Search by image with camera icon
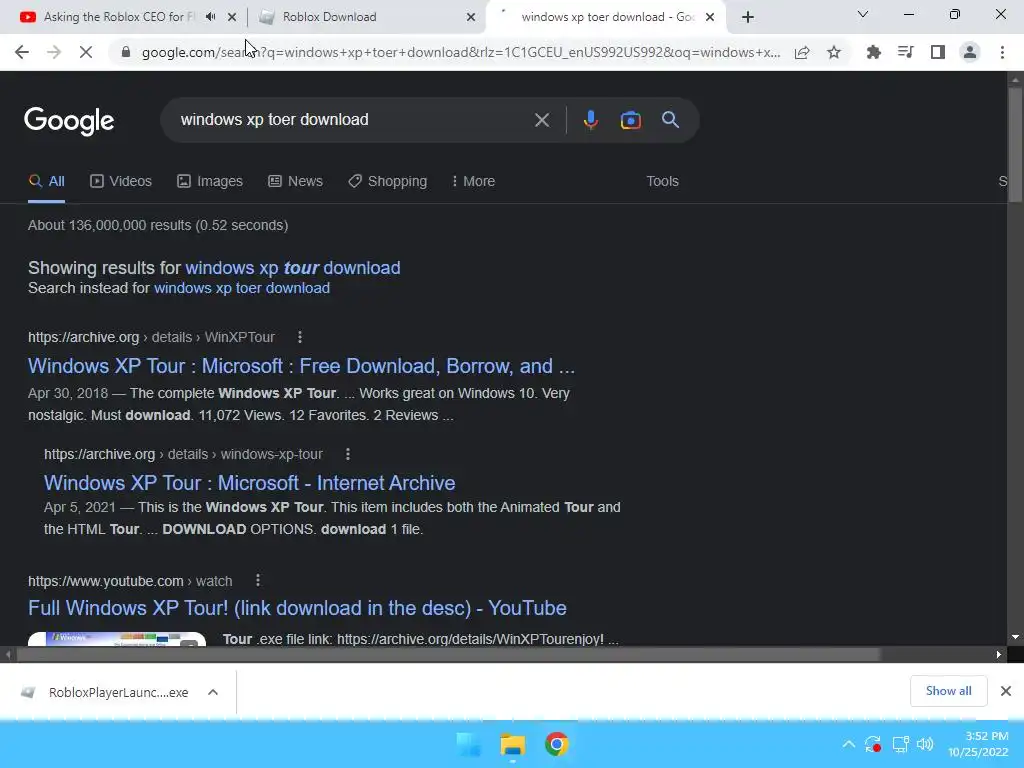 pyautogui.click(x=630, y=120)
